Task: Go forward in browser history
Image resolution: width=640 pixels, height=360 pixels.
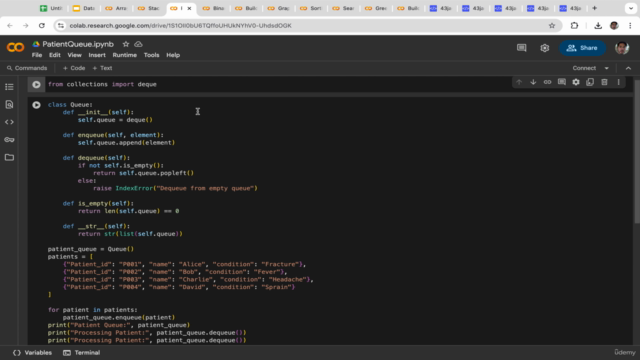Action: coord(26,25)
